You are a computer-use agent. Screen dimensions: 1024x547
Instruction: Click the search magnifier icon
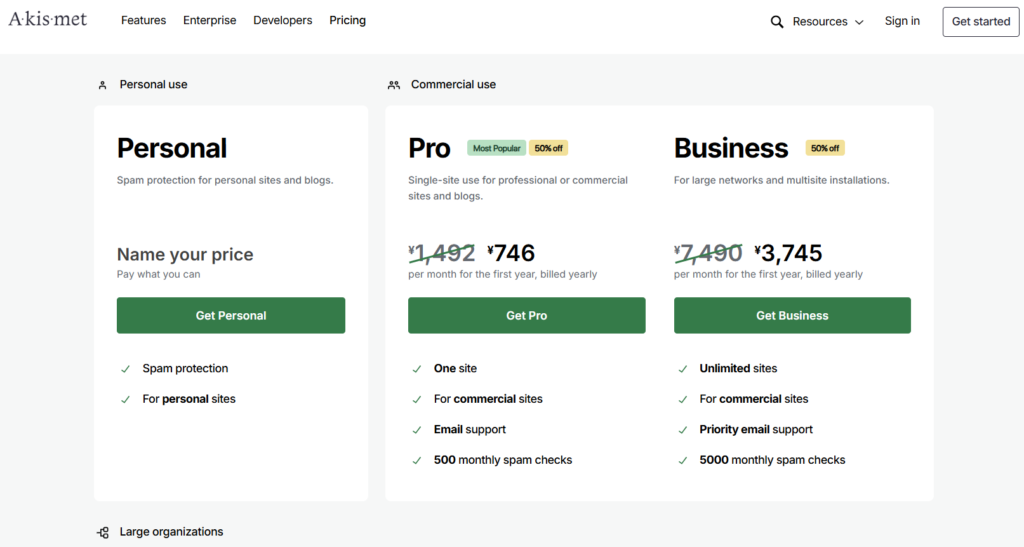pyautogui.click(x=776, y=22)
